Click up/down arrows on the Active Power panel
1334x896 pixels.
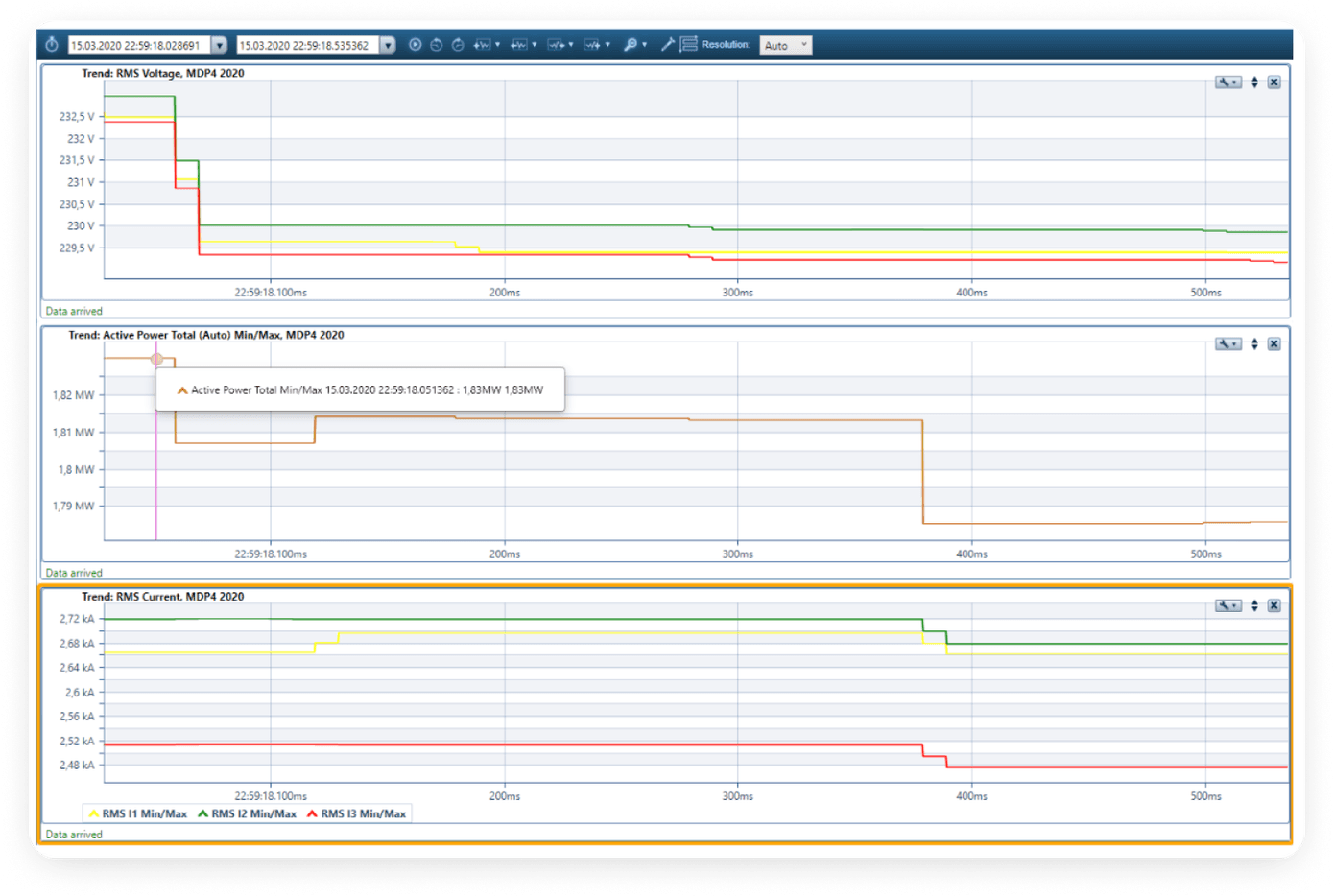click(1254, 344)
